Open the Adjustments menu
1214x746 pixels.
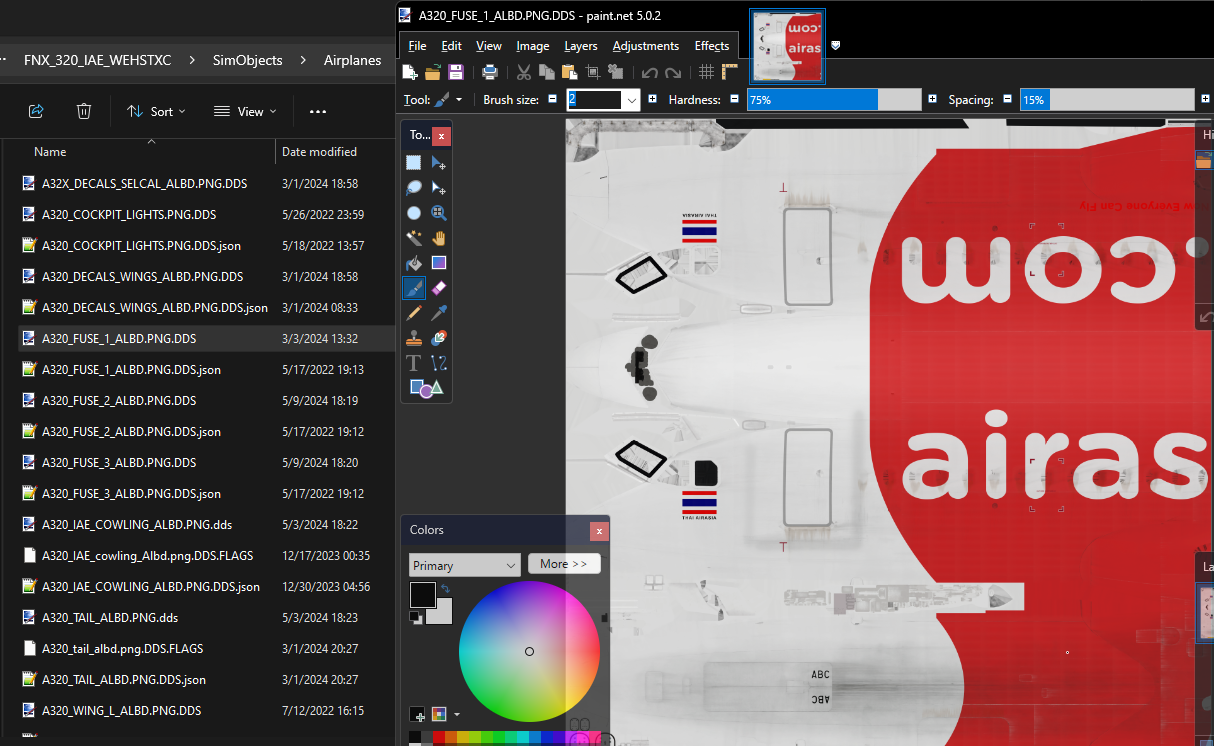(646, 46)
